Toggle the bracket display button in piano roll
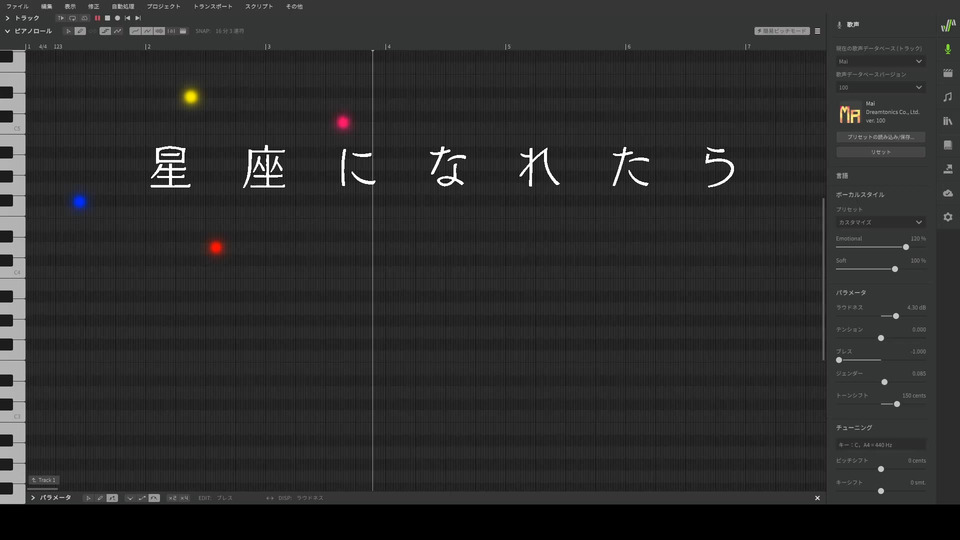Image resolution: width=960 pixels, height=540 pixels. [x=171, y=31]
